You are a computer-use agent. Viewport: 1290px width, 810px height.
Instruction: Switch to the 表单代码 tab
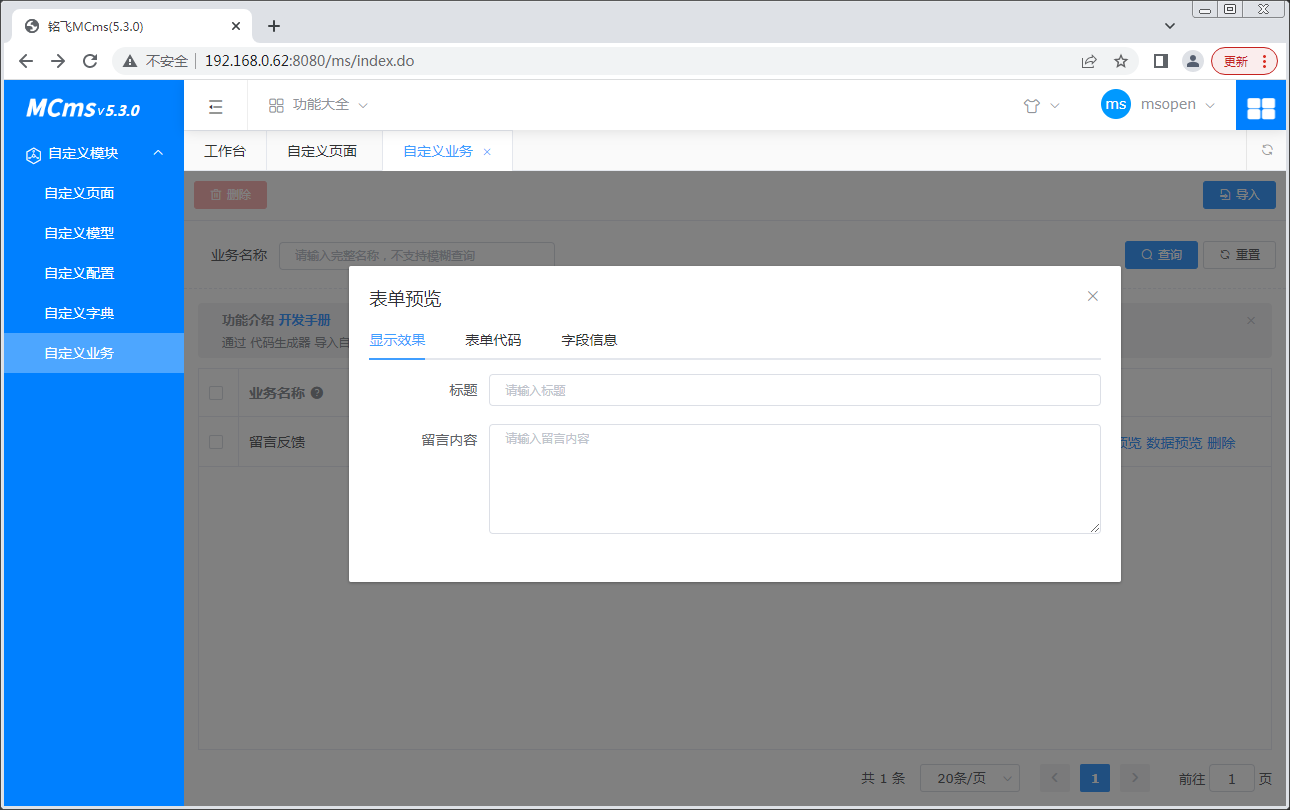tap(493, 340)
